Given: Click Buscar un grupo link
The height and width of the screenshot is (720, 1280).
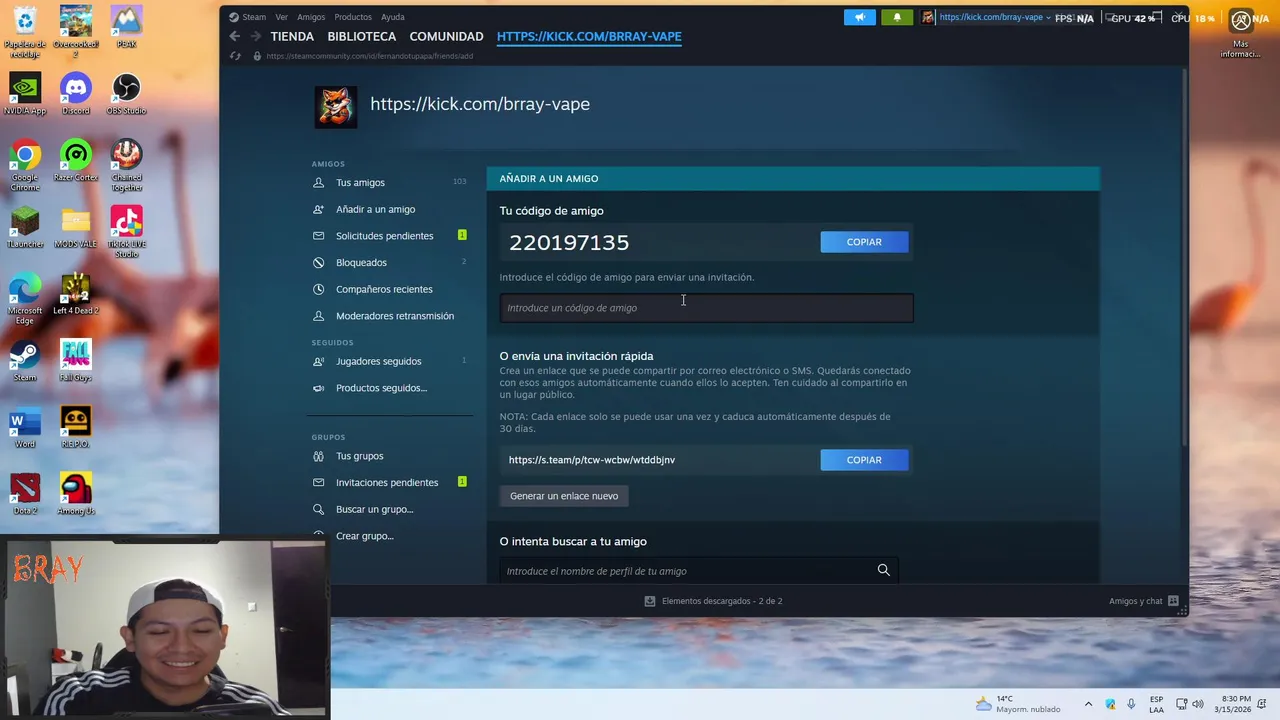Looking at the screenshot, I should click(x=374, y=509).
